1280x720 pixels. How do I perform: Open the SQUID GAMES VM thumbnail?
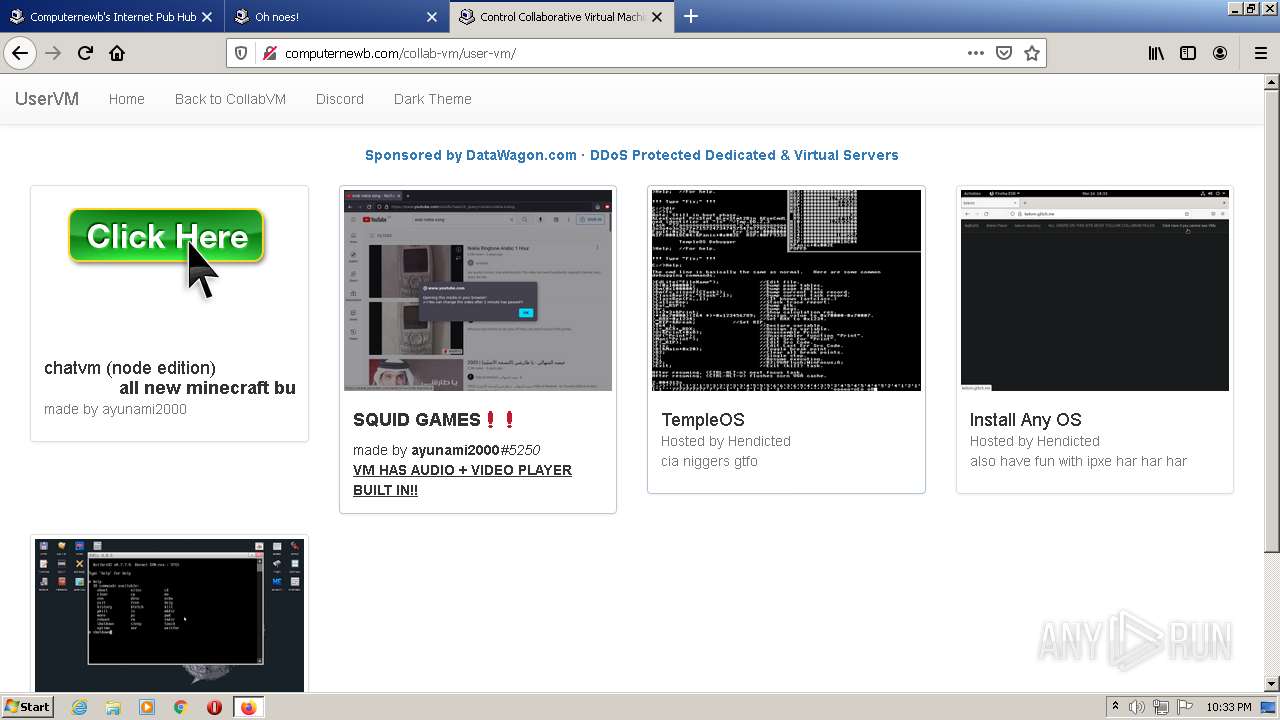pos(478,290)
